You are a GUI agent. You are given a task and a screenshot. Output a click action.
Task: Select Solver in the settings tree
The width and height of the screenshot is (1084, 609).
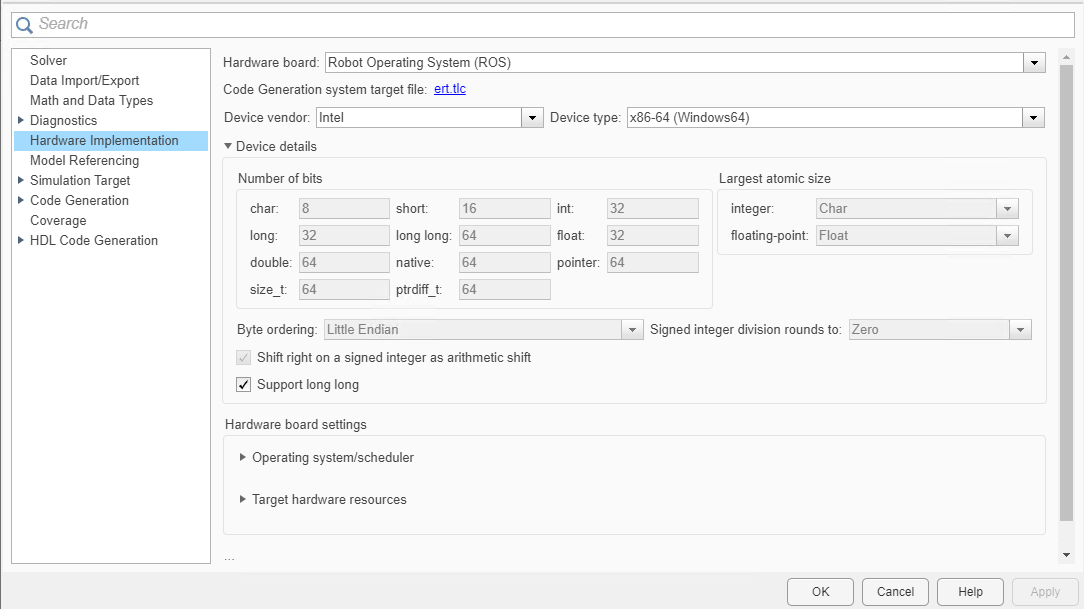(48, 61)
